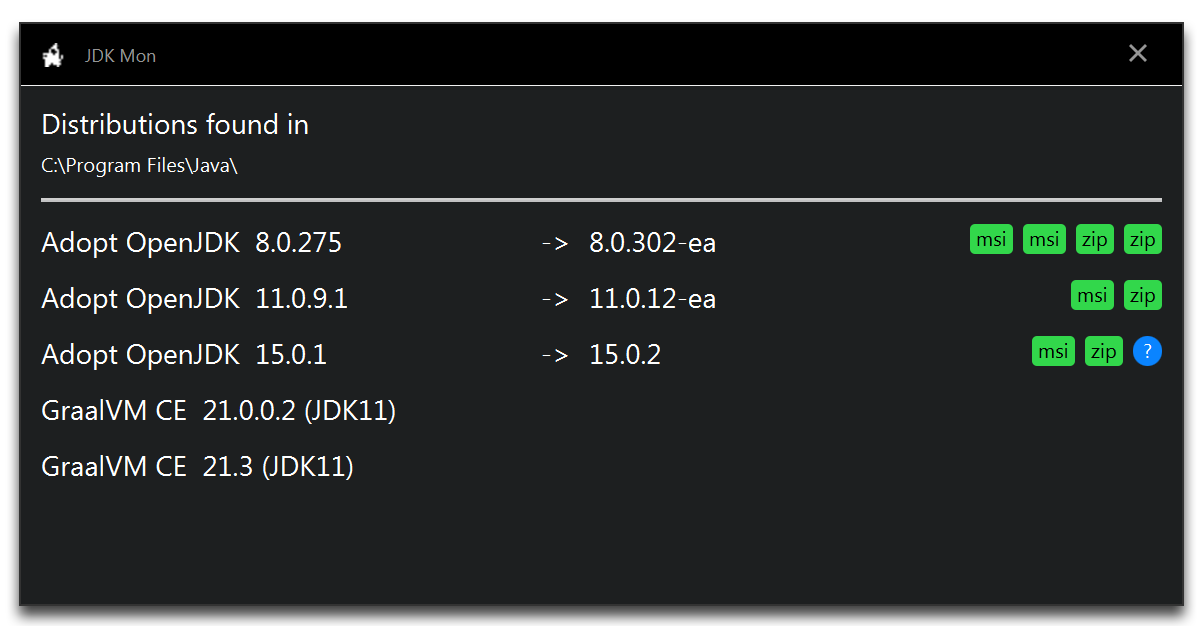Click the second msi badge for OpenJDK 8.0.275
The height and width of the screenshot is (627, 1197).
[x=1044, y=239]
